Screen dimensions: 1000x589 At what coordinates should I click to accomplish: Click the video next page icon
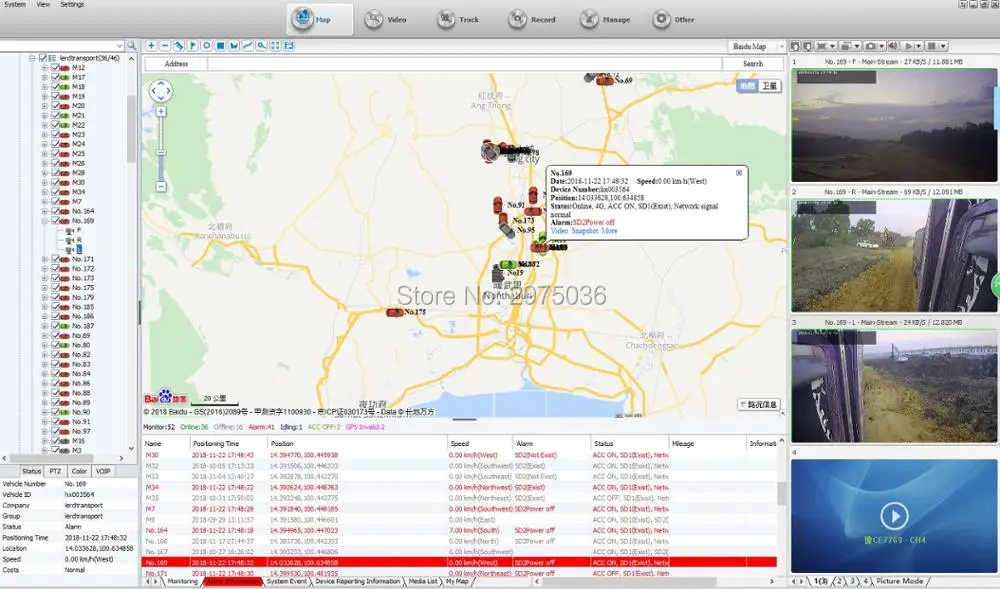808,46
